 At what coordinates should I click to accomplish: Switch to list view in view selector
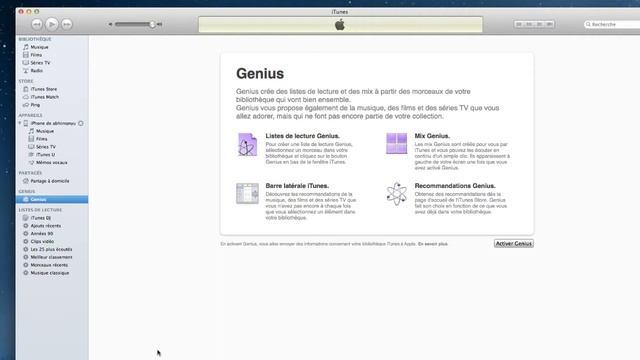(x=519, y=24)
